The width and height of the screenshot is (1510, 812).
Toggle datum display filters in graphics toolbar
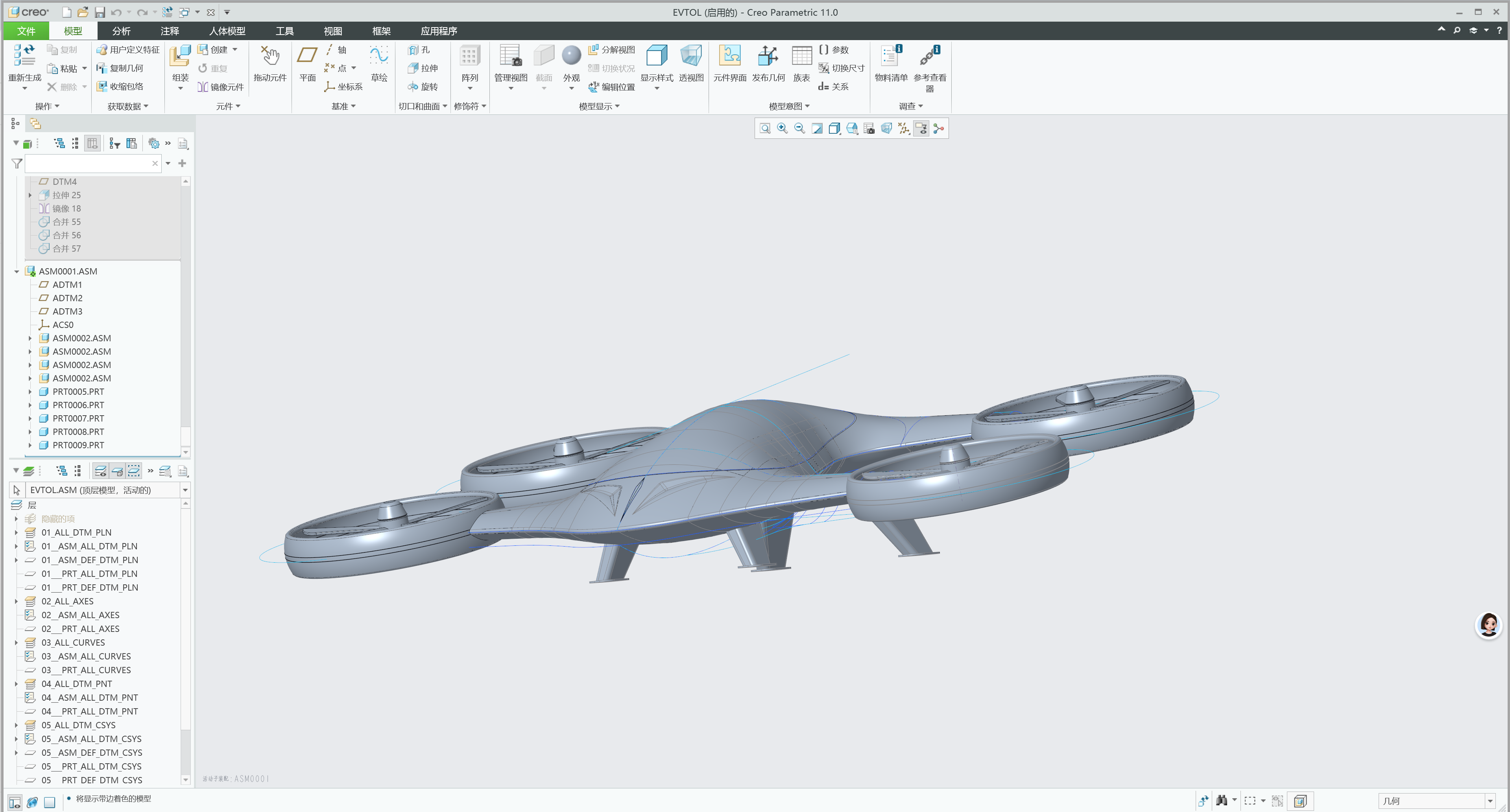tap(904, 128)
